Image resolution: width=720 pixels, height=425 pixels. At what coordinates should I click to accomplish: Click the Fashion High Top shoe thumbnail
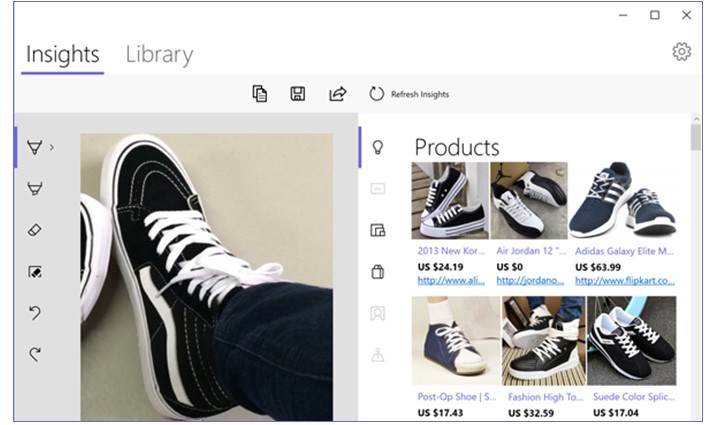[542, 340]
